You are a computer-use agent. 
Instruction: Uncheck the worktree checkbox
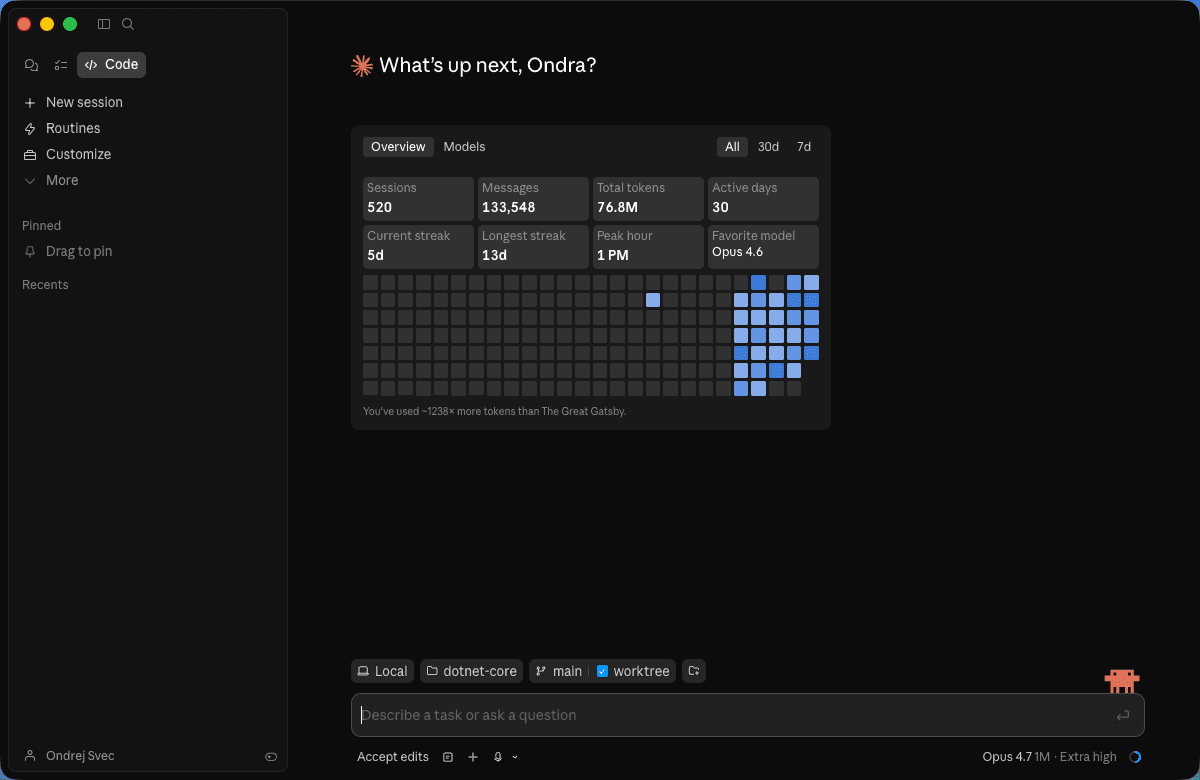[602, 671]
